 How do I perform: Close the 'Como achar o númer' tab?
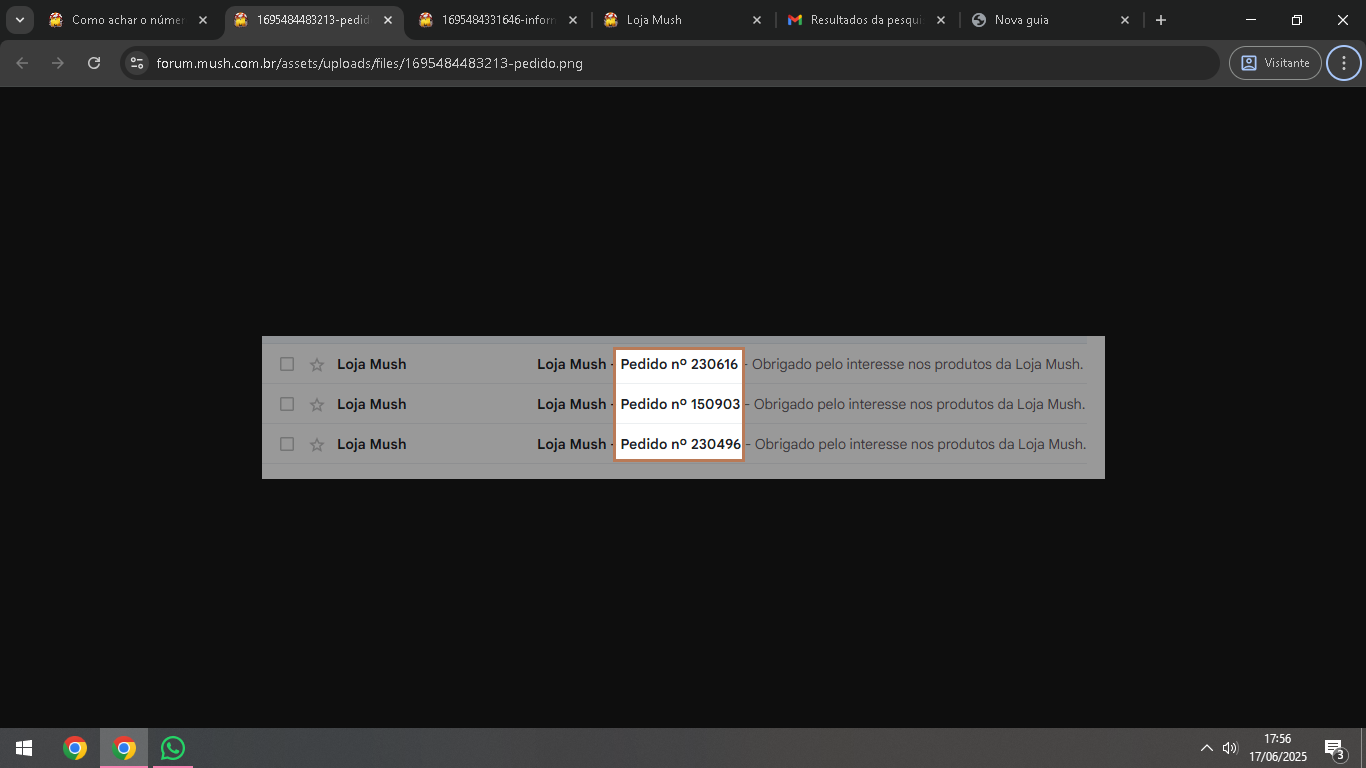coord(203,20)
